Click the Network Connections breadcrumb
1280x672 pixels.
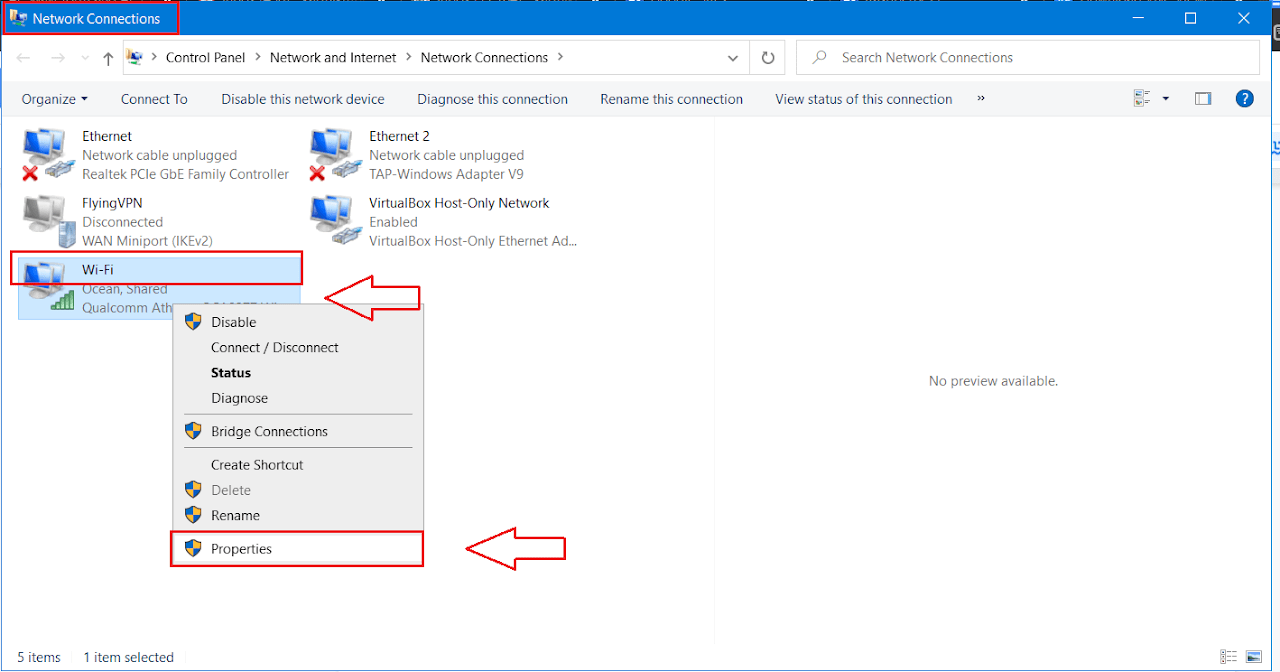[484, 58]
